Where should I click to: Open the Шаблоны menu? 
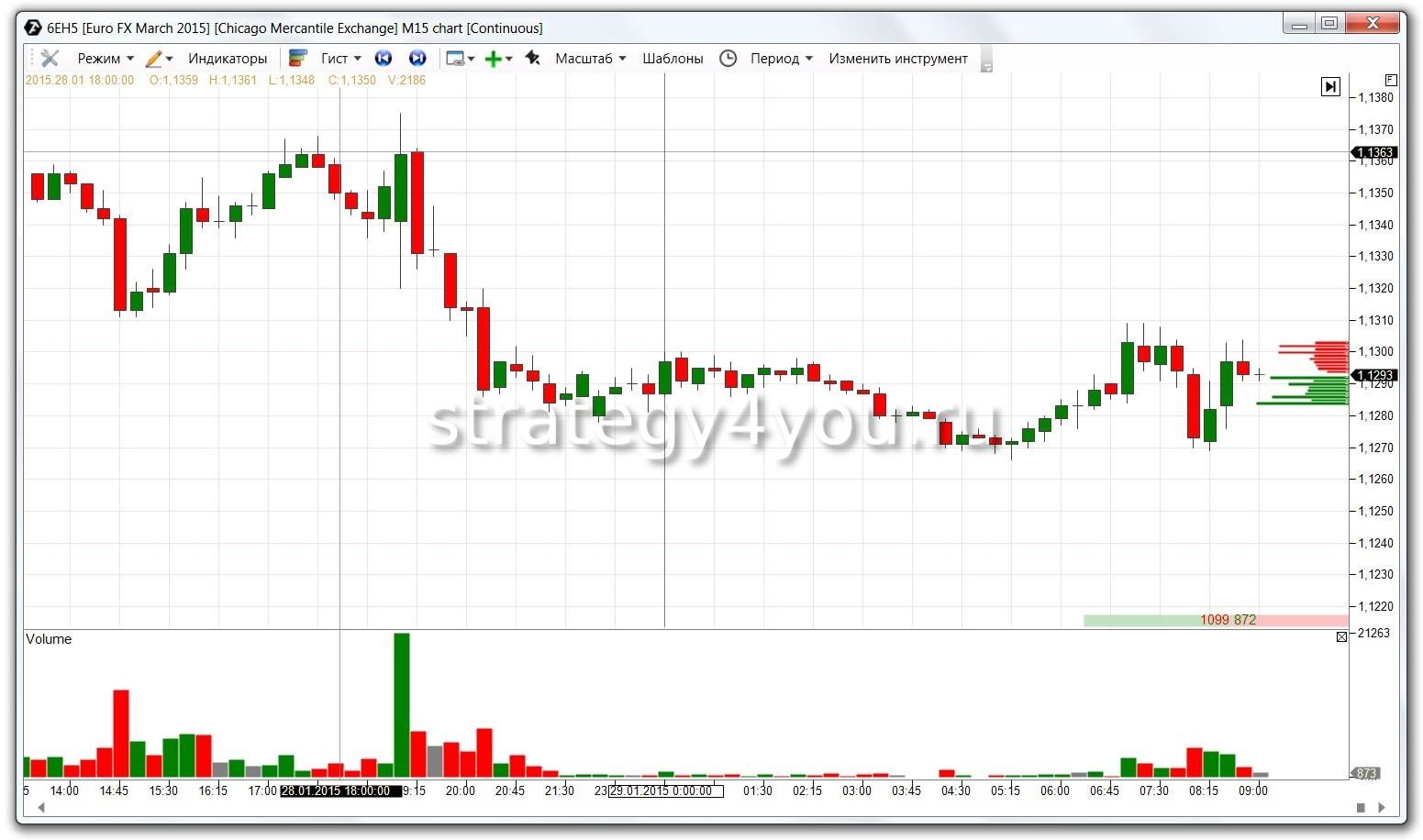[x=673, y=59]
